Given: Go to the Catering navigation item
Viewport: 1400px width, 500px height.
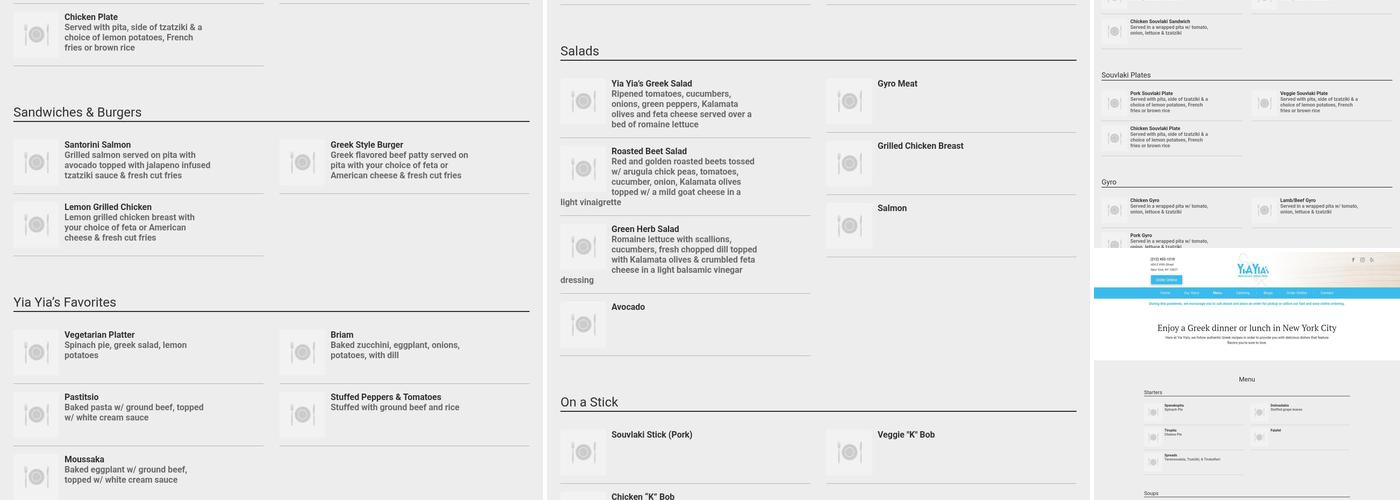Looking at the screenshot, I should [x=1242, y=293].
